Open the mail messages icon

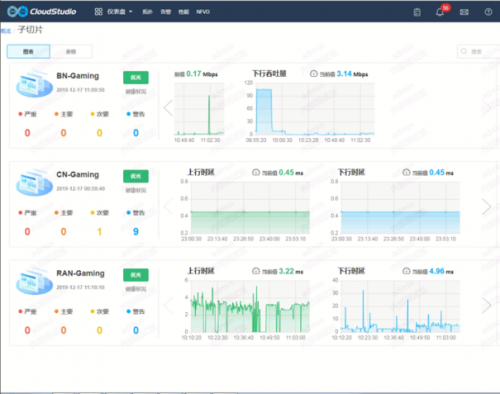[464, 12]
